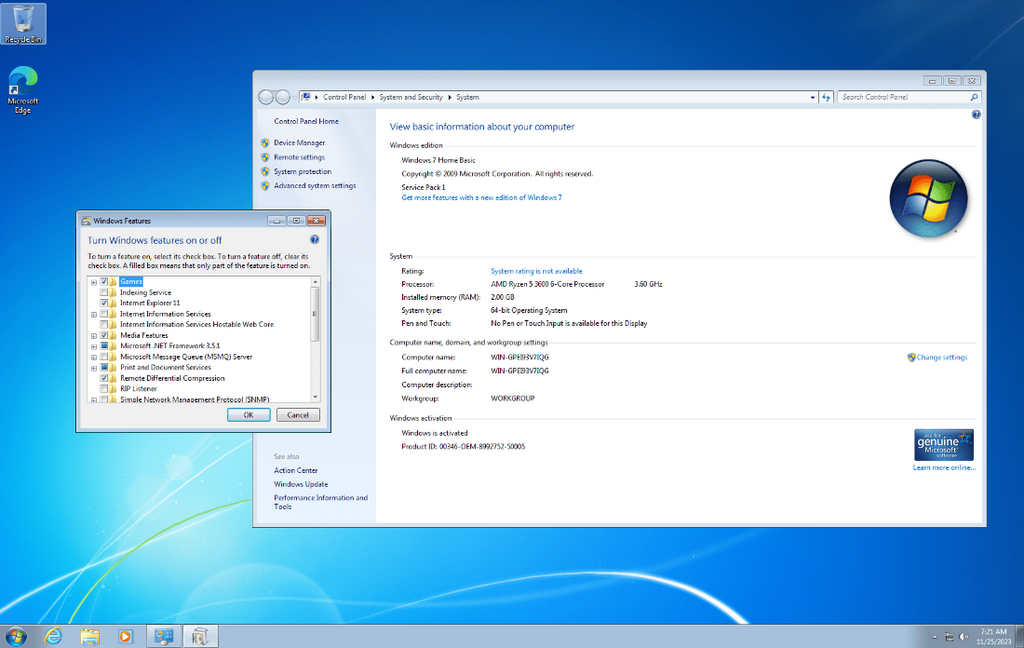Open System protection link
The width and height of the screenshot is (1024, 648).
[x=302, y=171]
